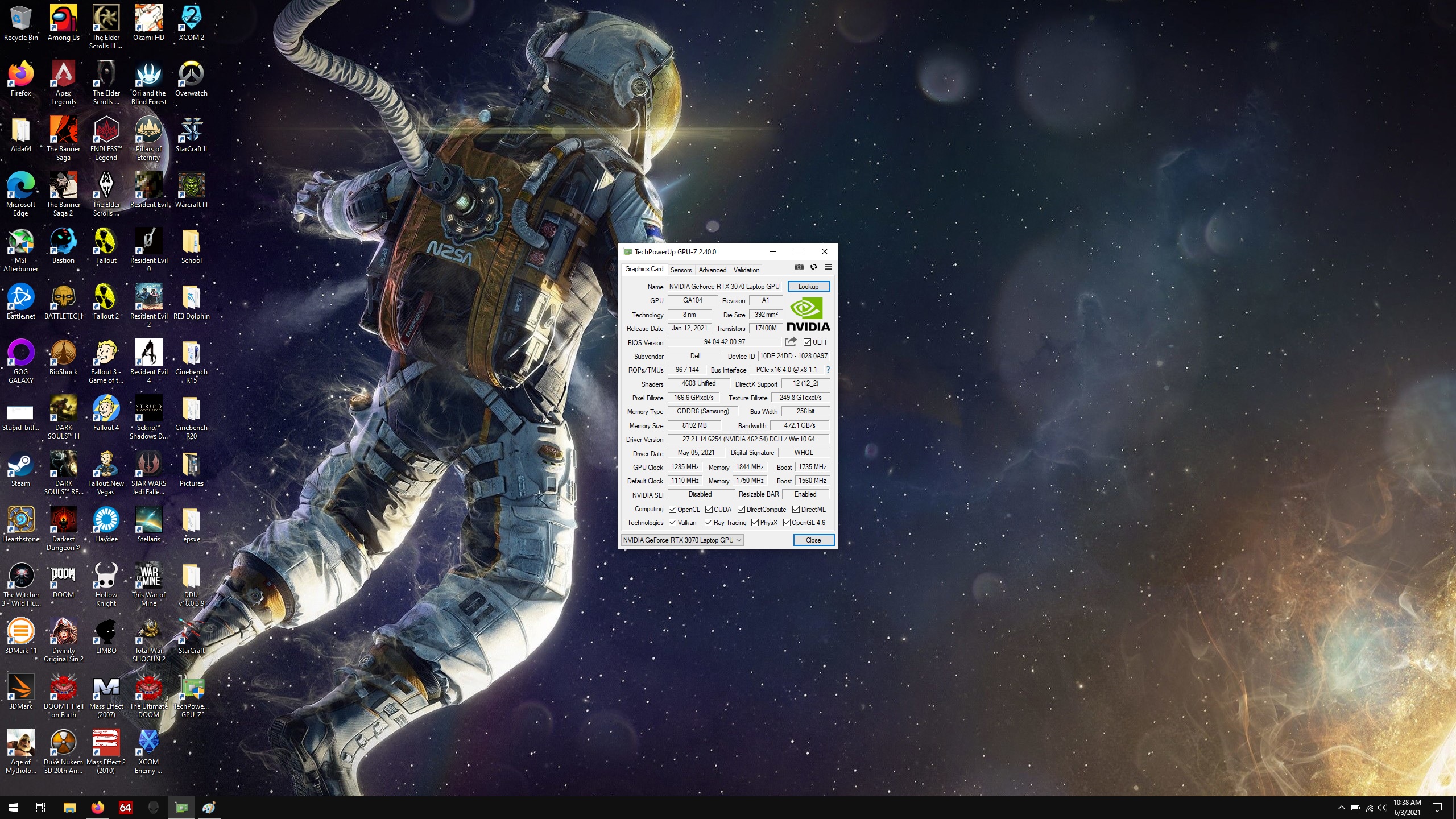The image size is (1456, 819).
Task: Select the Warcraft III desktop icon
Action: tap(191, 191)
